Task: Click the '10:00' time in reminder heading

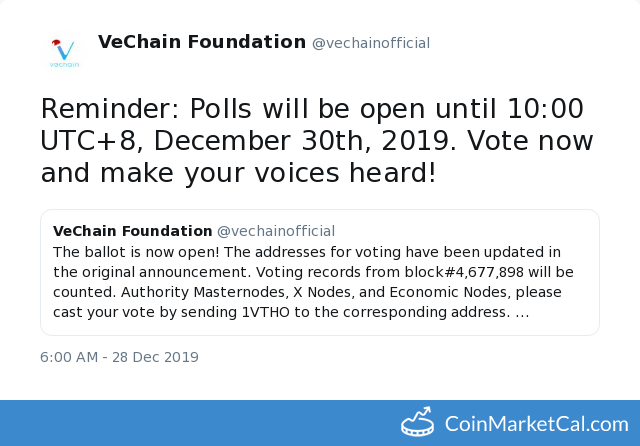Action: 545,109
